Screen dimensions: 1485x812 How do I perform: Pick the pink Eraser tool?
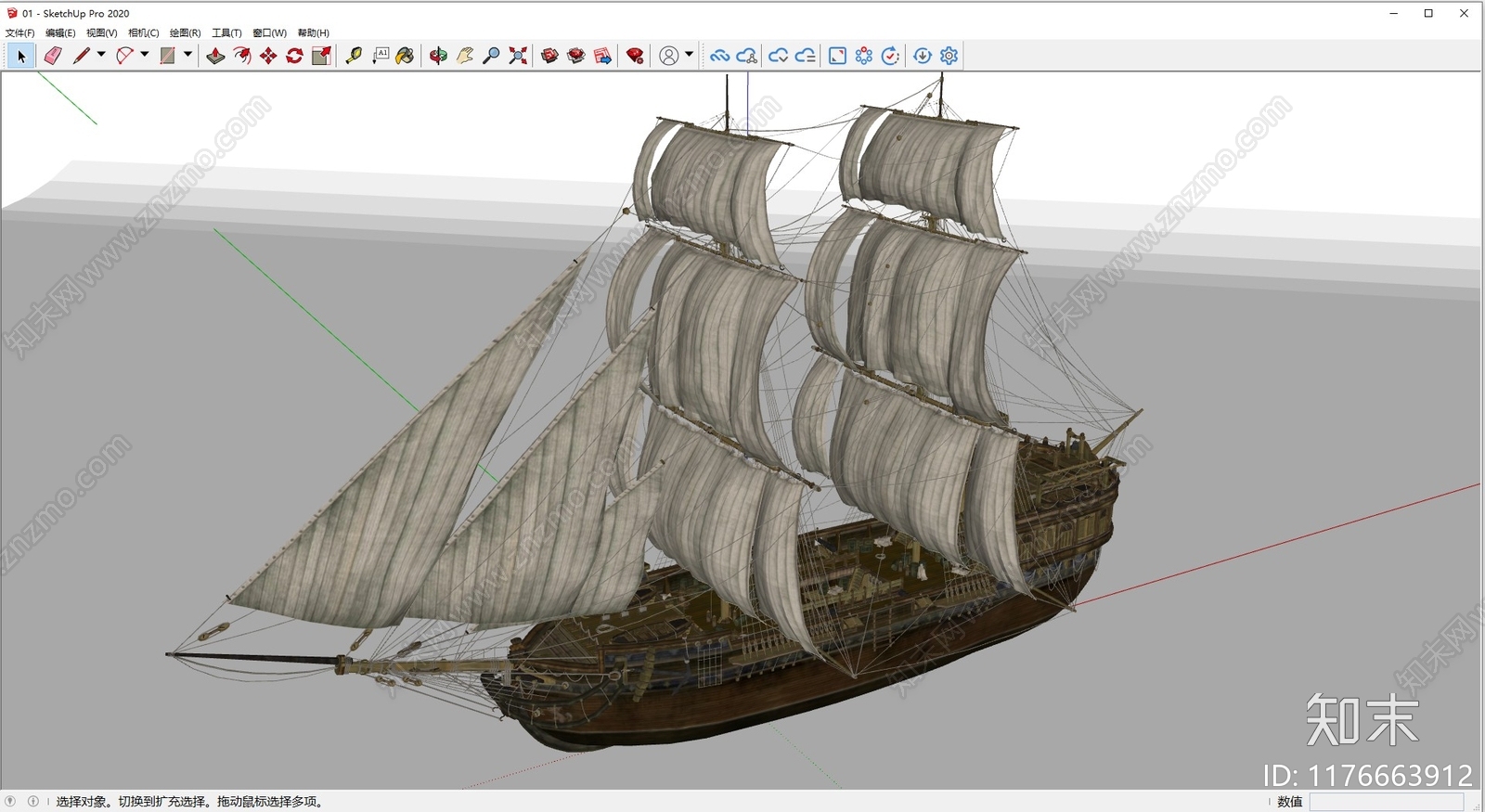click(53, 57)
